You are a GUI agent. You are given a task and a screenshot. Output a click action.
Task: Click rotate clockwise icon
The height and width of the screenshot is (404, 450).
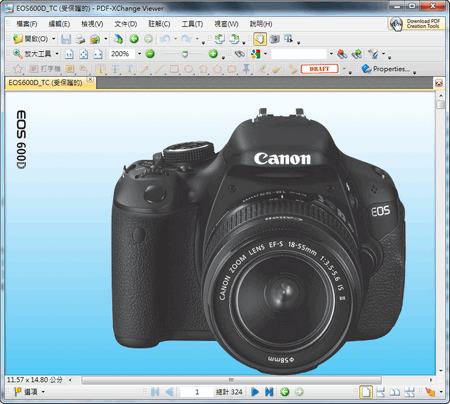tap(235, 39)
